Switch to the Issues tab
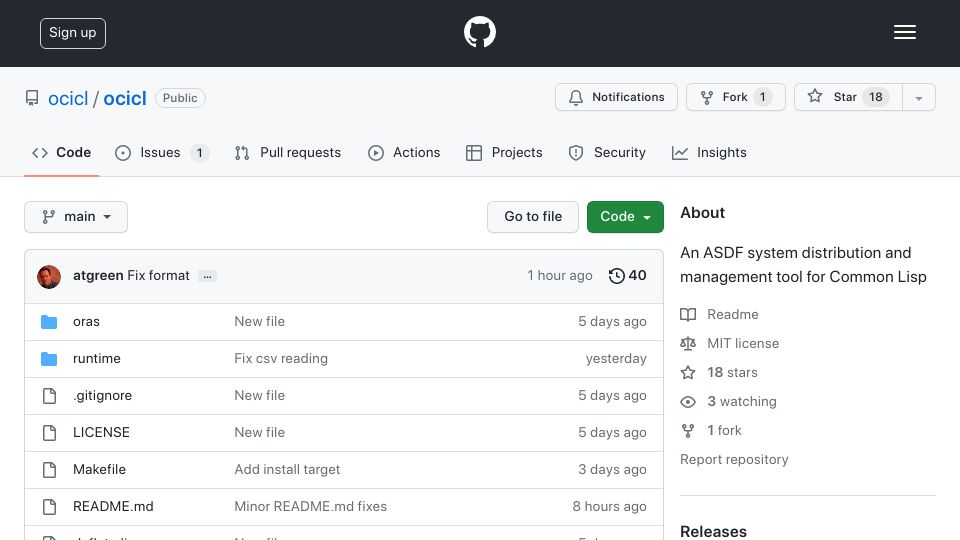960x540 pixels. click(162, 152)
